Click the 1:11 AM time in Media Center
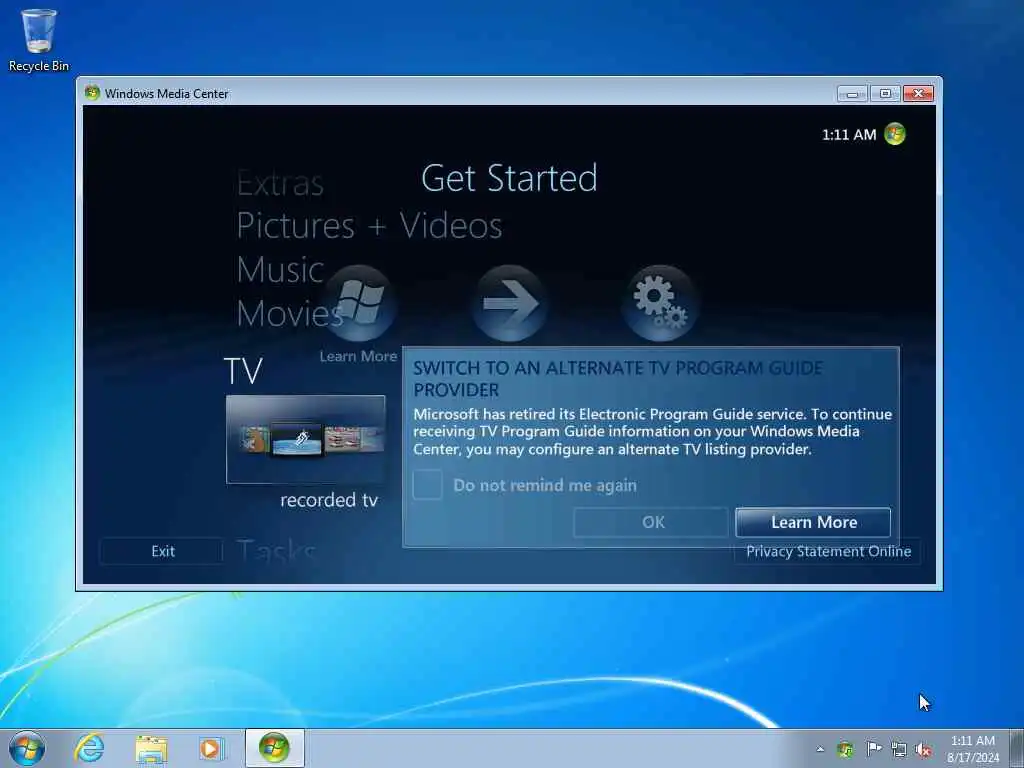The height and width of the screenshot is (768, 1024). [x=848, y=135]
